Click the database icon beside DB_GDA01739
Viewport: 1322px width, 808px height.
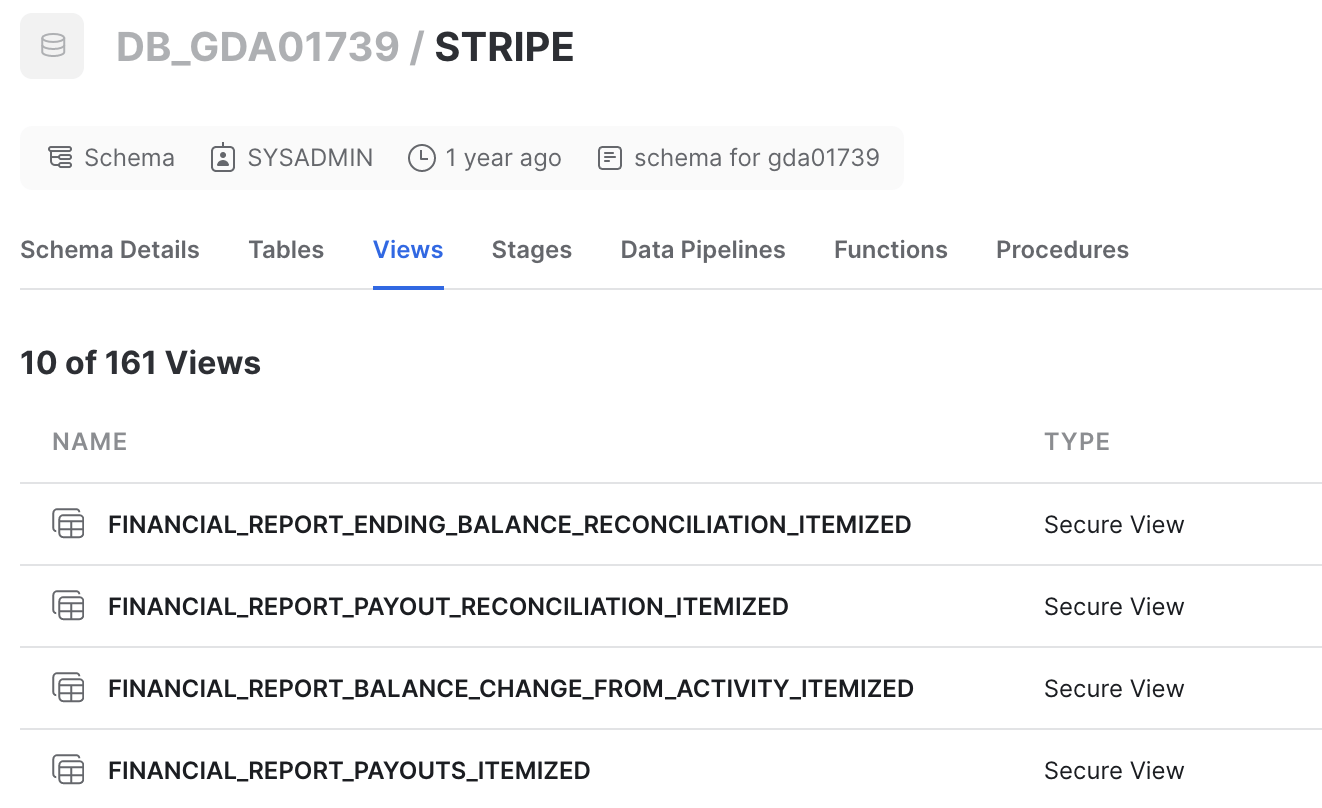coord(52,47)
